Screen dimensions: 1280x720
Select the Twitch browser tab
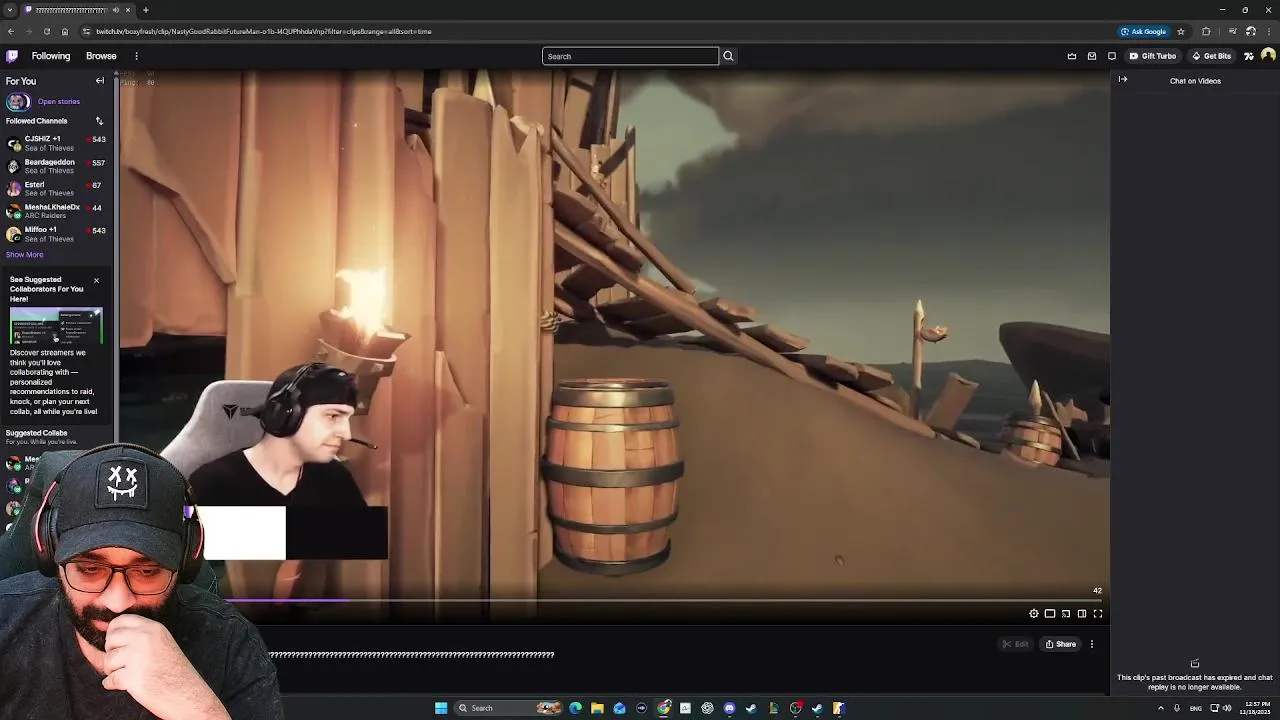pyautogui.click(x=78, y=10)
